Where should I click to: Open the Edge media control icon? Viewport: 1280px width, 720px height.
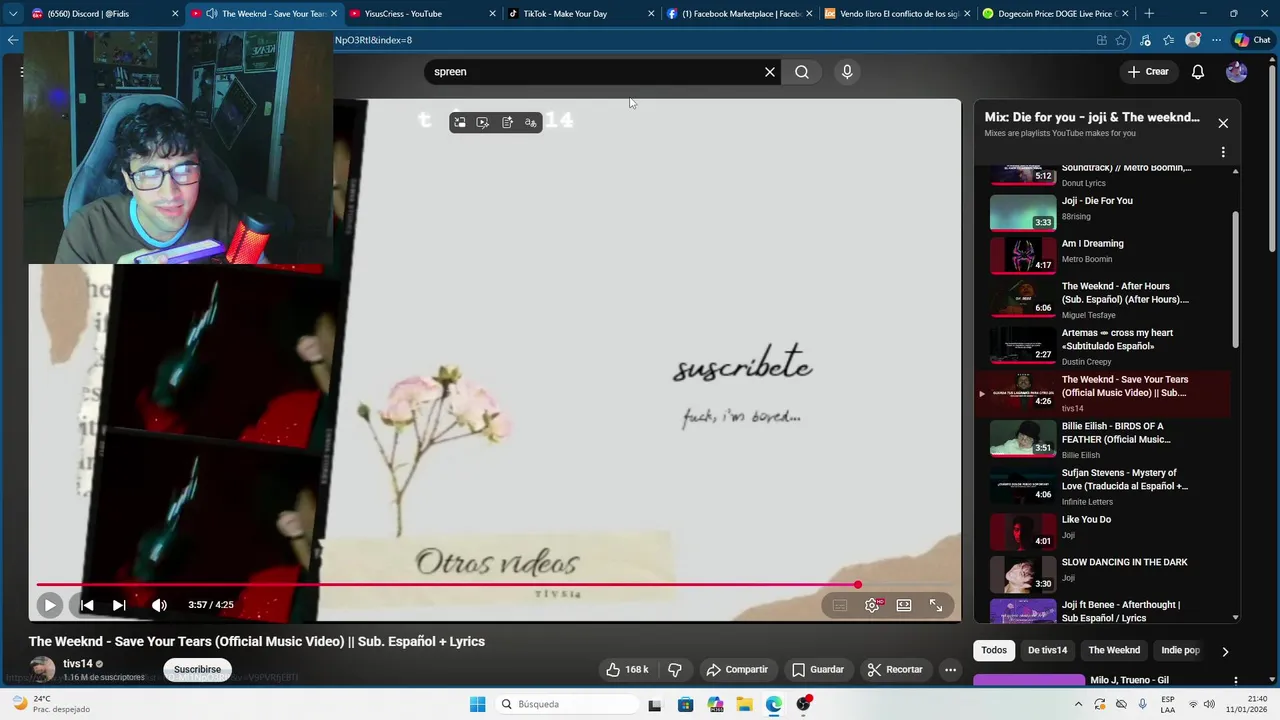(x=1145, y=40)
